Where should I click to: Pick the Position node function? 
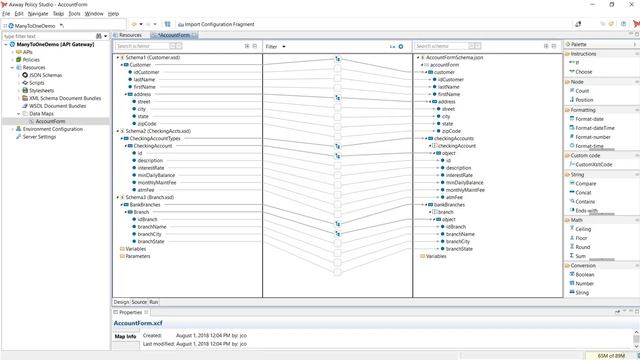584,100
